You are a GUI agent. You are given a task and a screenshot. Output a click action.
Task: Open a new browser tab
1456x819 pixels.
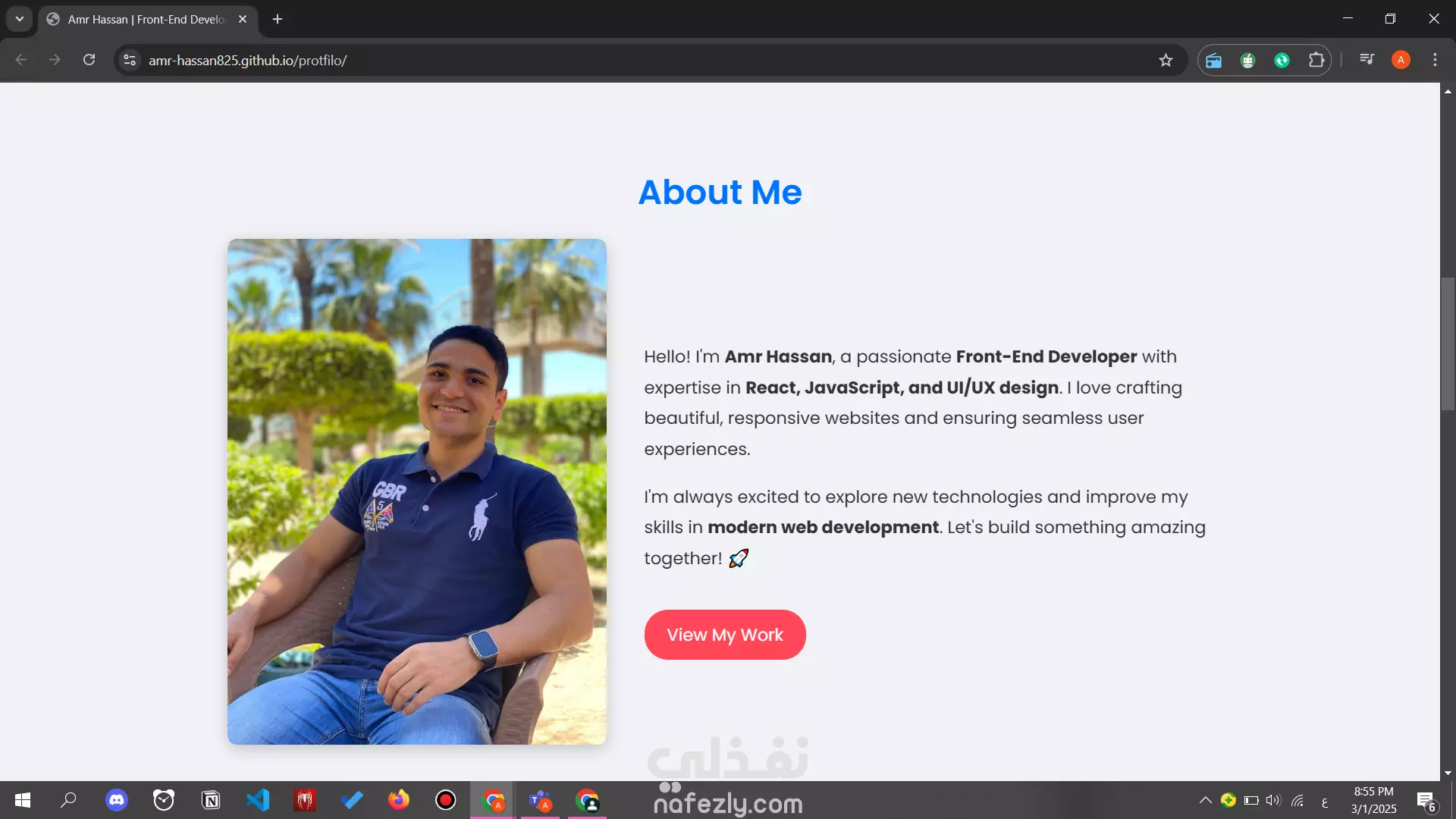point(278,20)
